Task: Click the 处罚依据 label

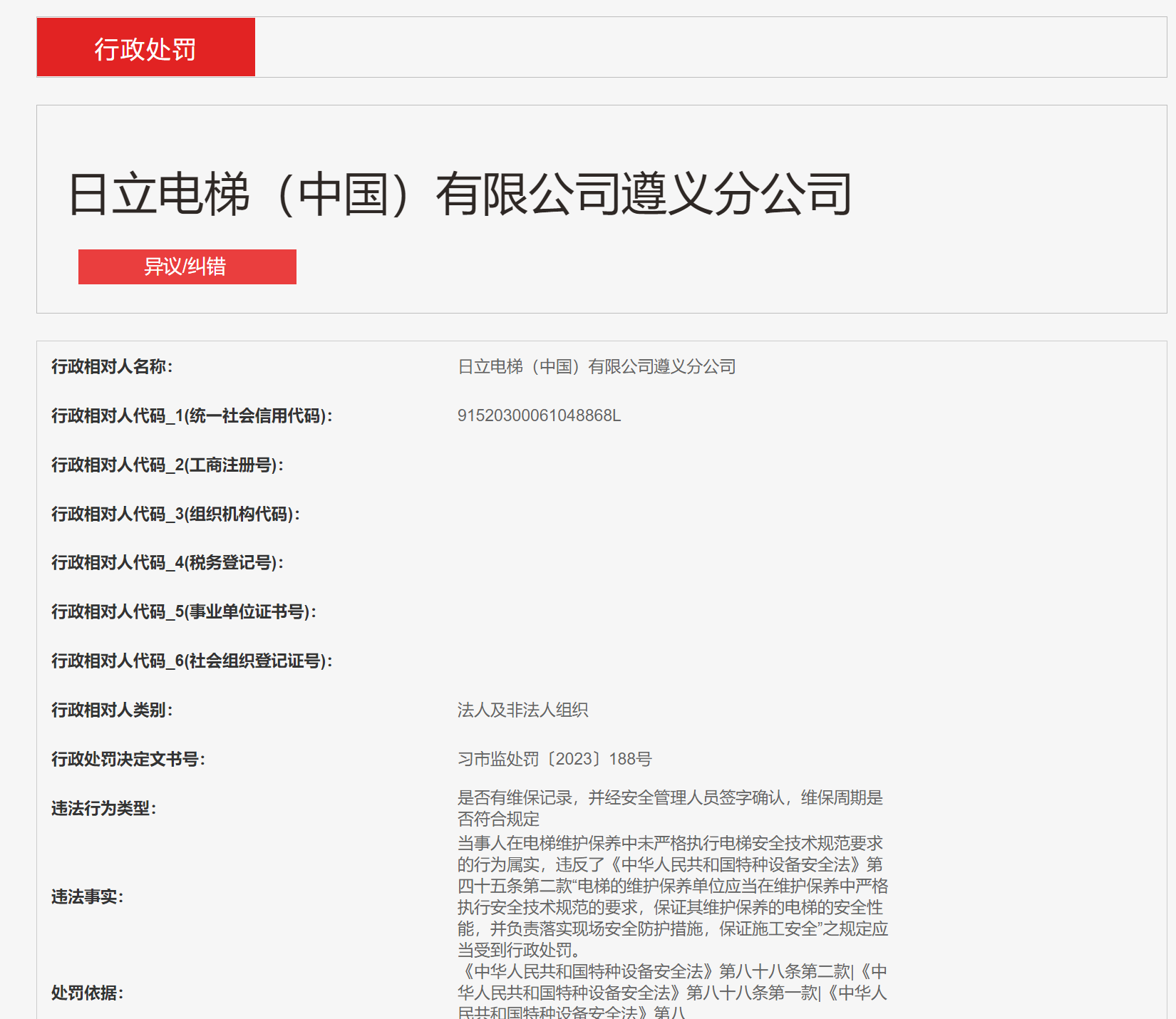Action: (88, 993)
